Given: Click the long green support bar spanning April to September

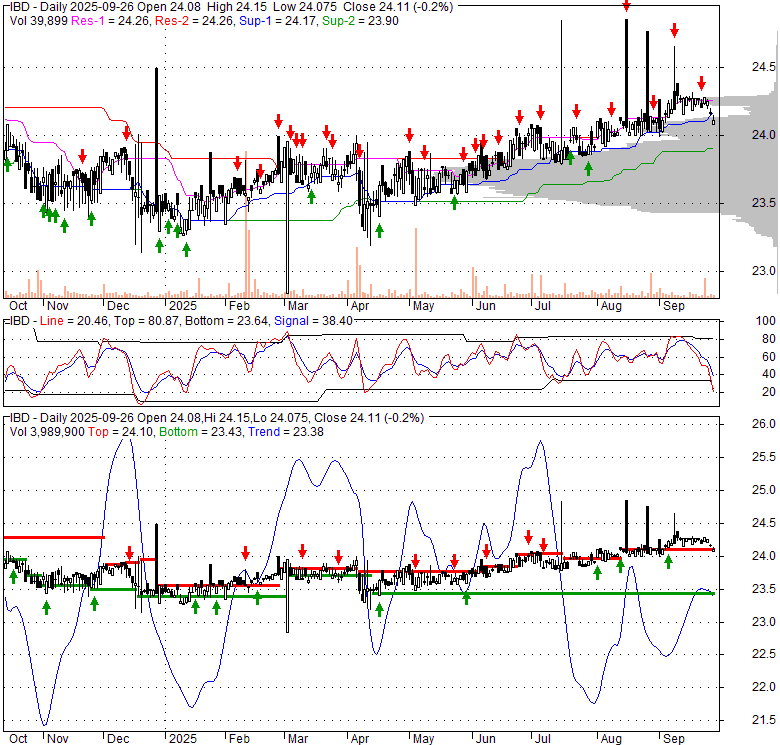Looking at the screenshot, I should click(x=543, y=594).
